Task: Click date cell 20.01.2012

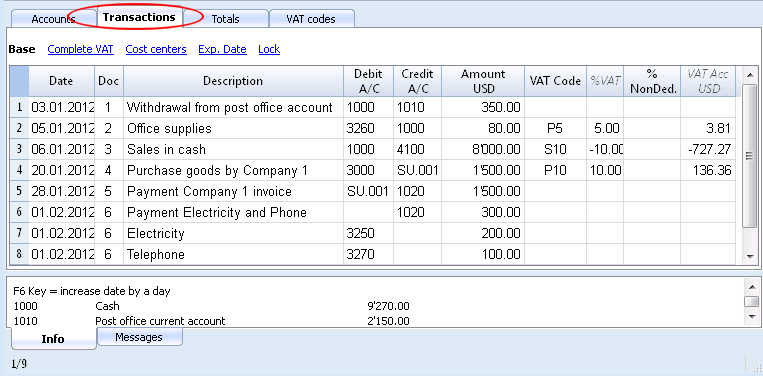Action: (x=62, y=170)
